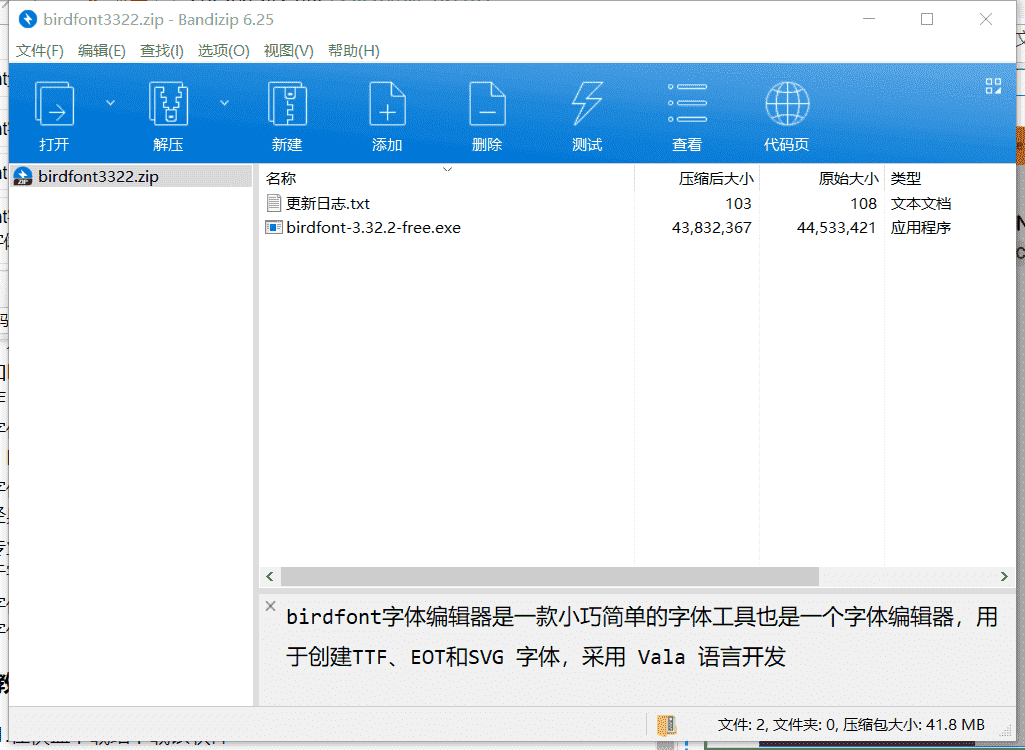
Task: Click the archive comment text about birdfont
Action: [642, 637]
